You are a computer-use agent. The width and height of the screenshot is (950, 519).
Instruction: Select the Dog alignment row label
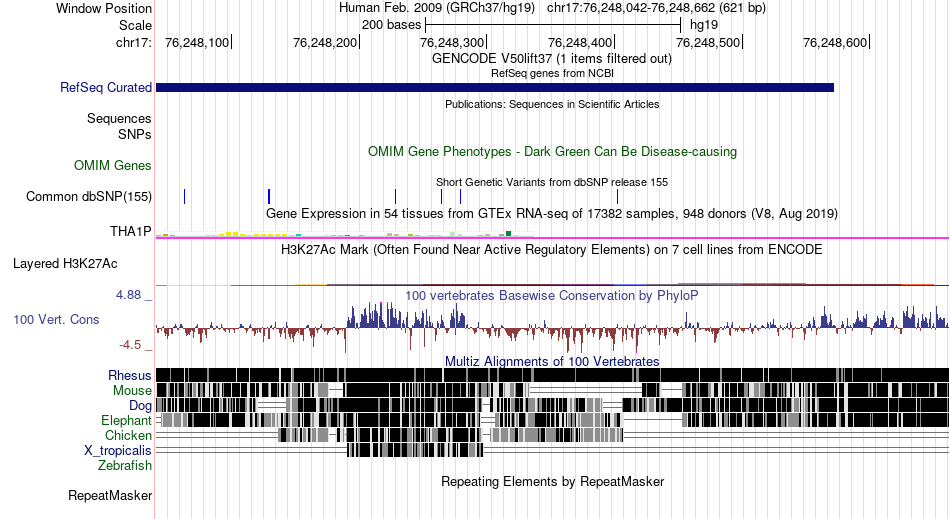tap(140, 406)
